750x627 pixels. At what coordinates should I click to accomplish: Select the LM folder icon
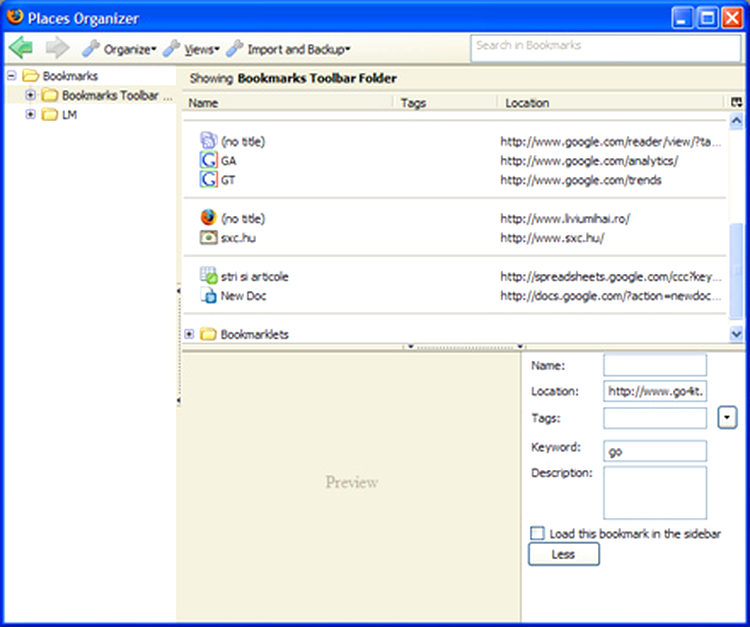point(49,115)
